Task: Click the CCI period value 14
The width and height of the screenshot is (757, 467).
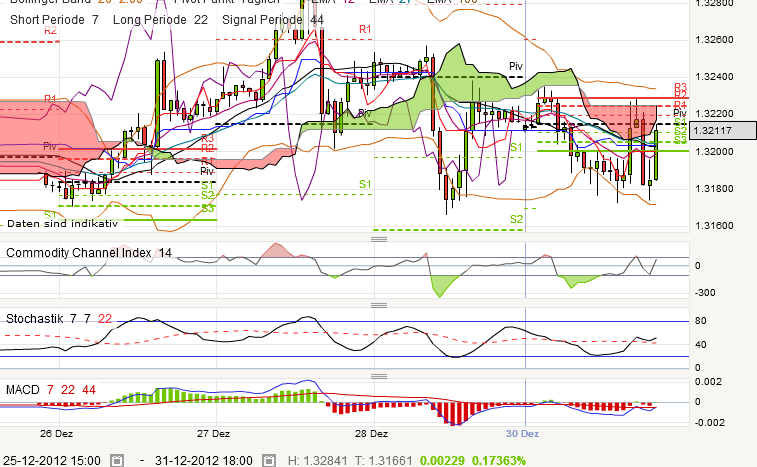Action: coord(166,254)
